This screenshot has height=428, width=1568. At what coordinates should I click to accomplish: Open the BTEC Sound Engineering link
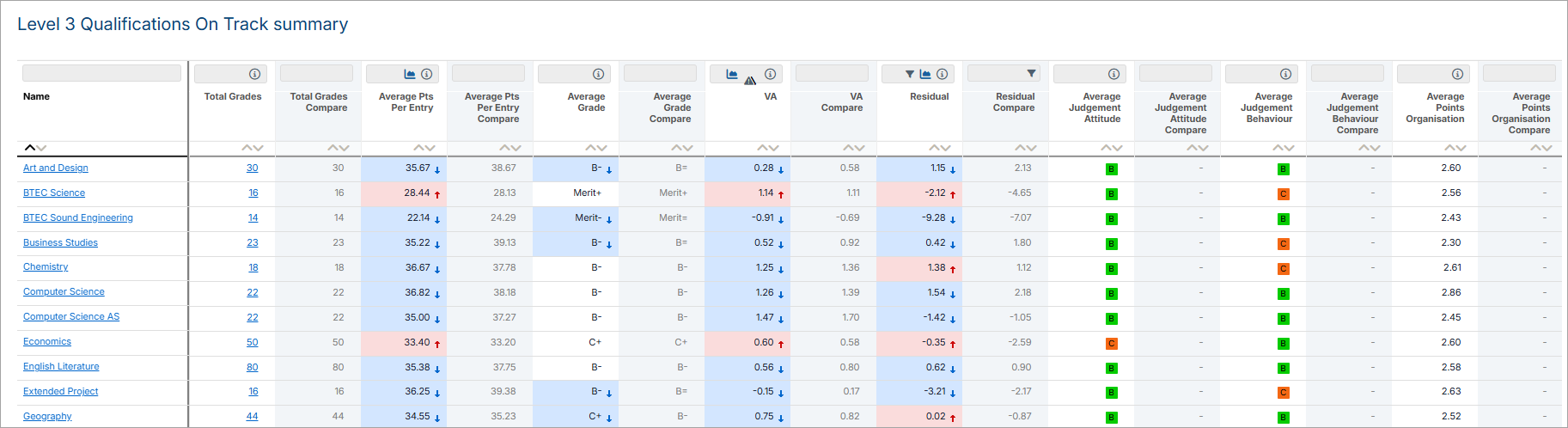[x=78, y=217]
